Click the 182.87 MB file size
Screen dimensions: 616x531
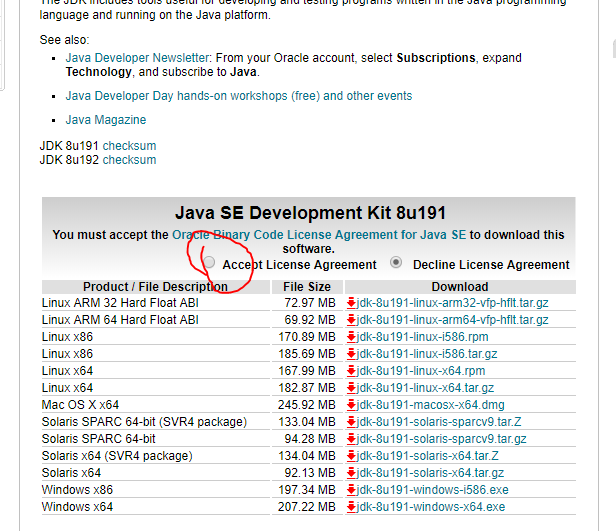[x=307, y=388]
